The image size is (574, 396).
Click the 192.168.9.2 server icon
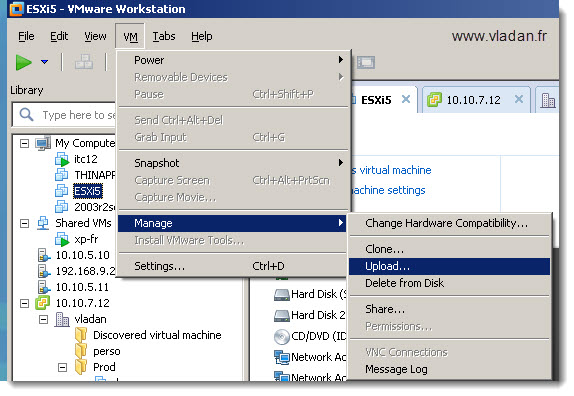point(44,271)
